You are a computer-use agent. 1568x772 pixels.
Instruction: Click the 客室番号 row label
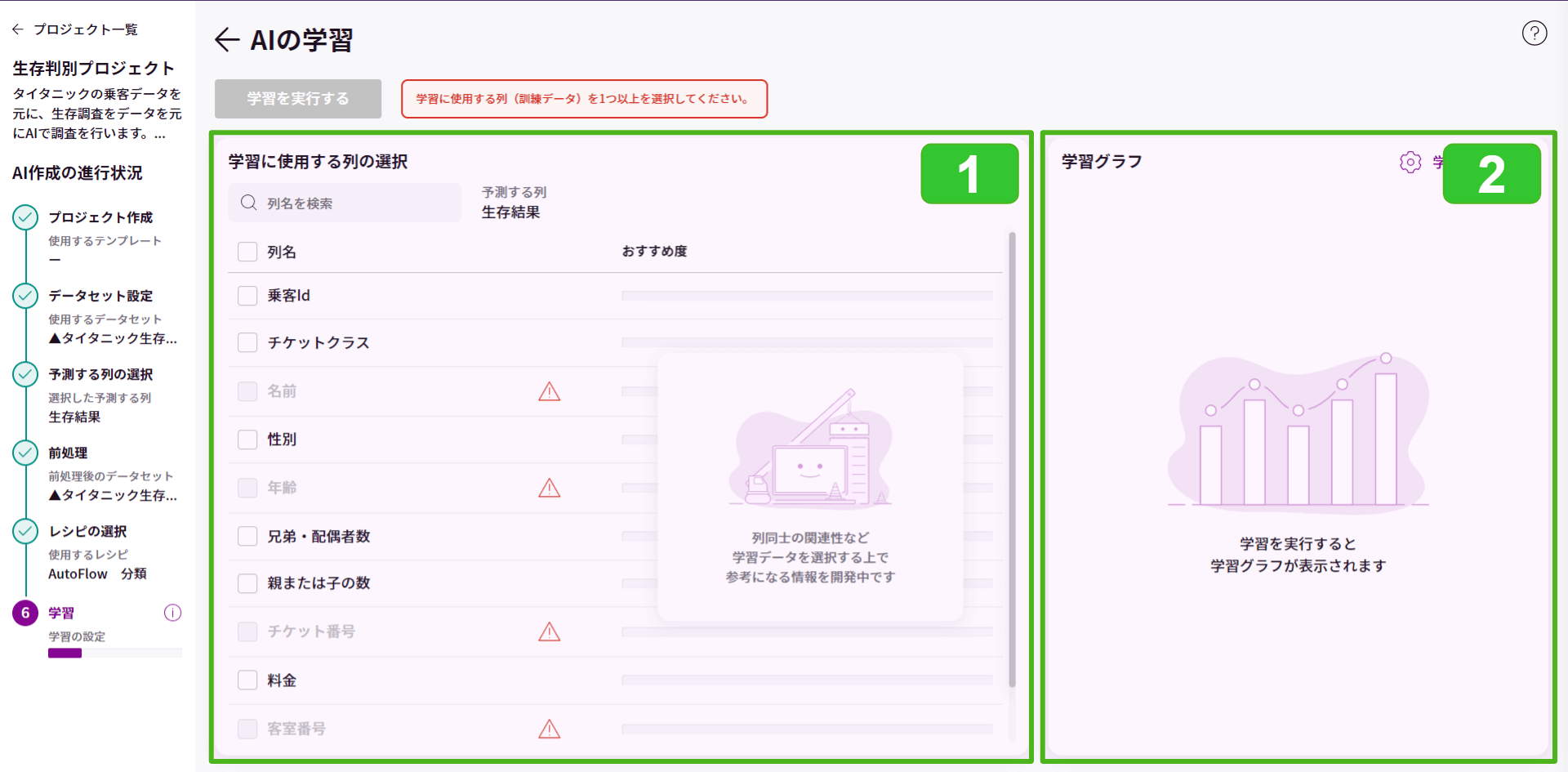[296, 729]
